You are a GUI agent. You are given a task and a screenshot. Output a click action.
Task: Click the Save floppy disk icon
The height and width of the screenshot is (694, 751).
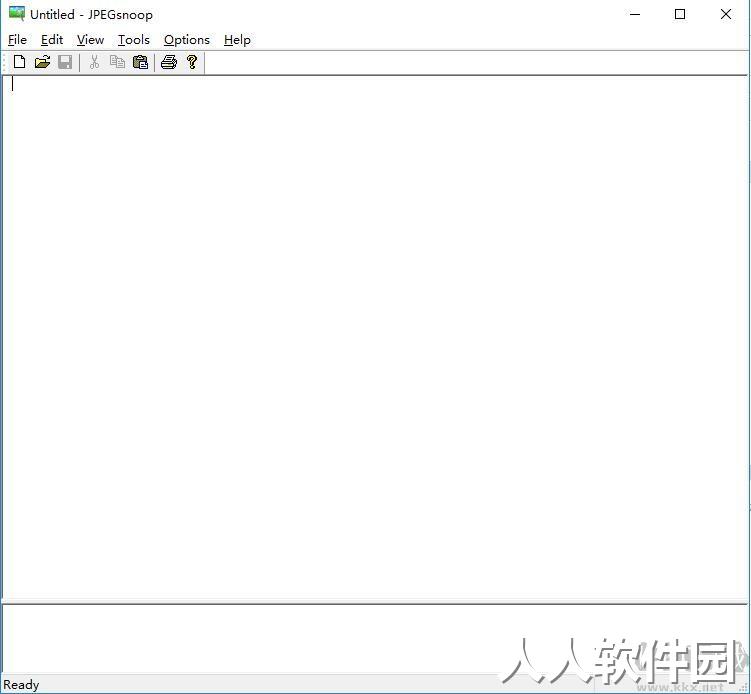coord(65,62)
